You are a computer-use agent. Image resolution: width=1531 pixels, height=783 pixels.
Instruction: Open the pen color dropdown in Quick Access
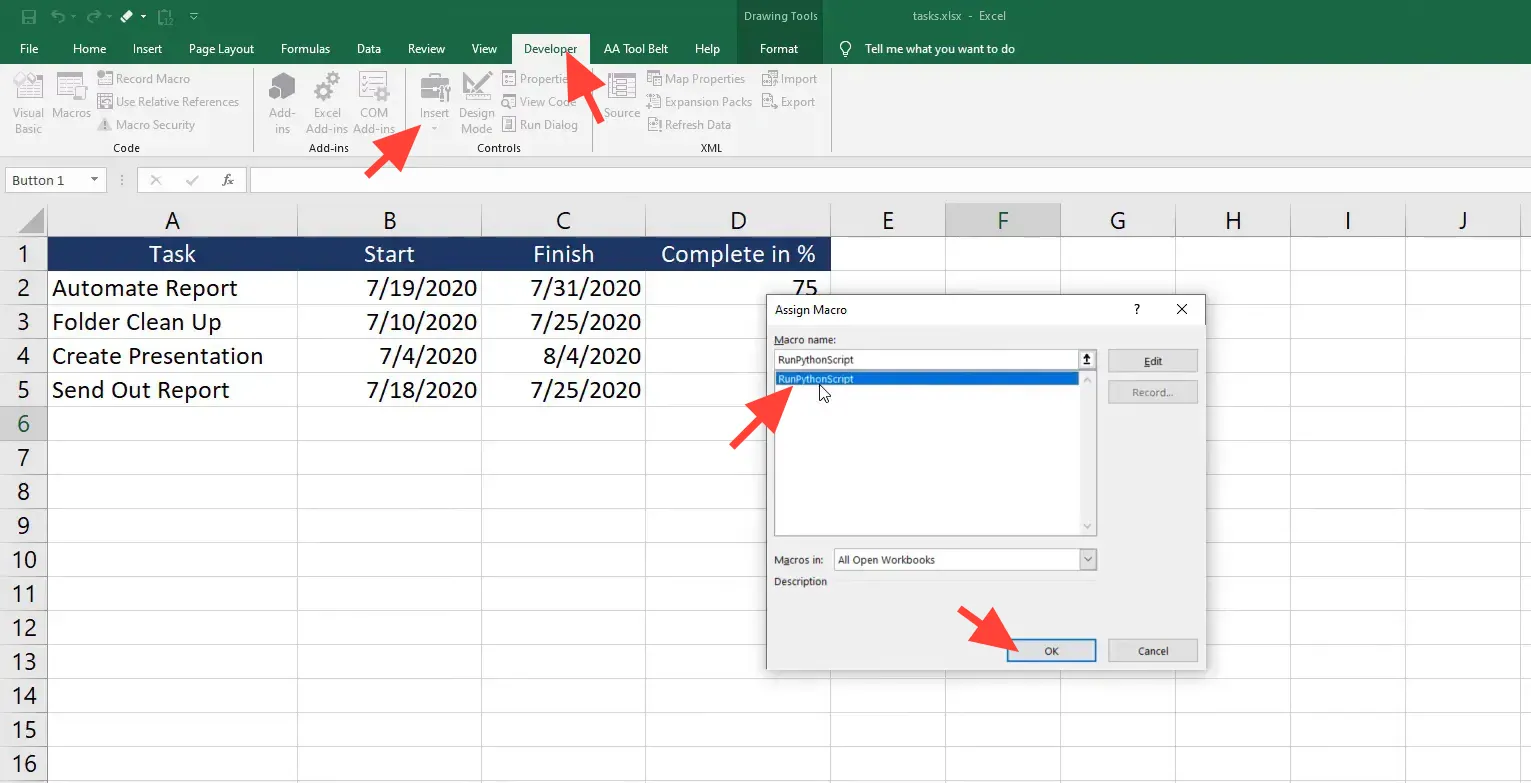click(x=142, y=16)
